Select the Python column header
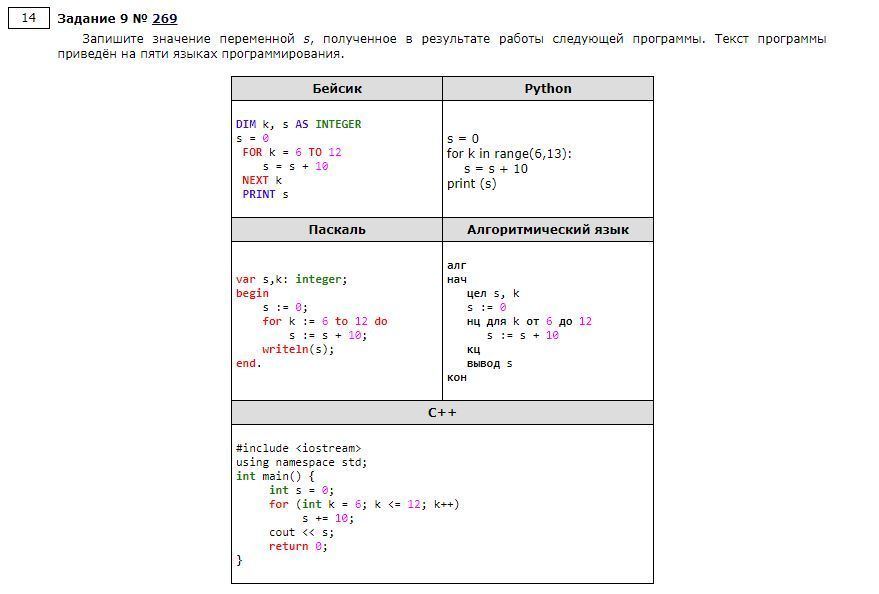Screen dimensions: 879x594 coord(548,89)
